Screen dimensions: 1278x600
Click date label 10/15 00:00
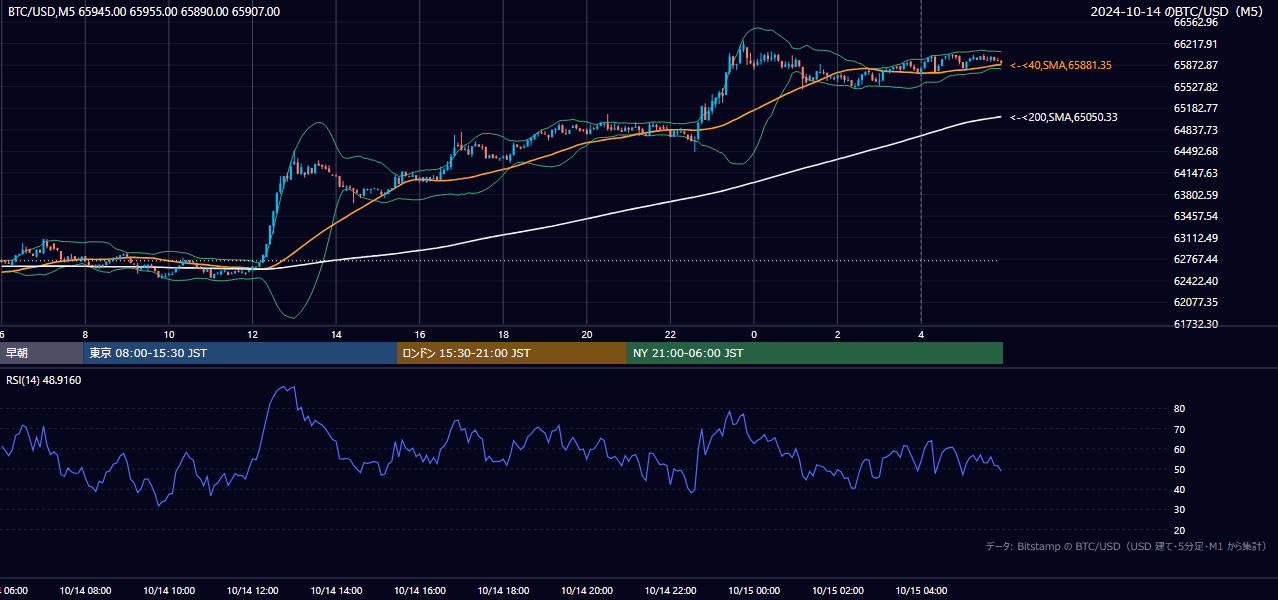[x=754, y=591]
